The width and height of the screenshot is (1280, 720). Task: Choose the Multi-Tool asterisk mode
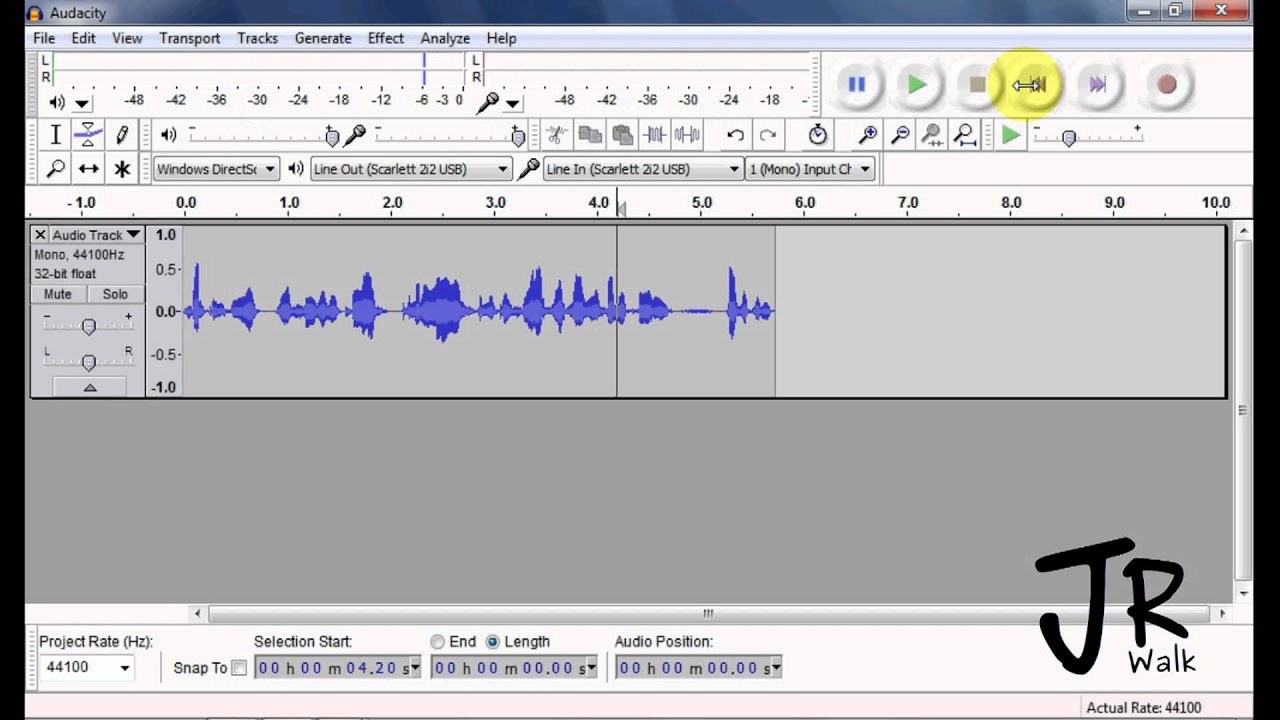[x=122, y=169]
